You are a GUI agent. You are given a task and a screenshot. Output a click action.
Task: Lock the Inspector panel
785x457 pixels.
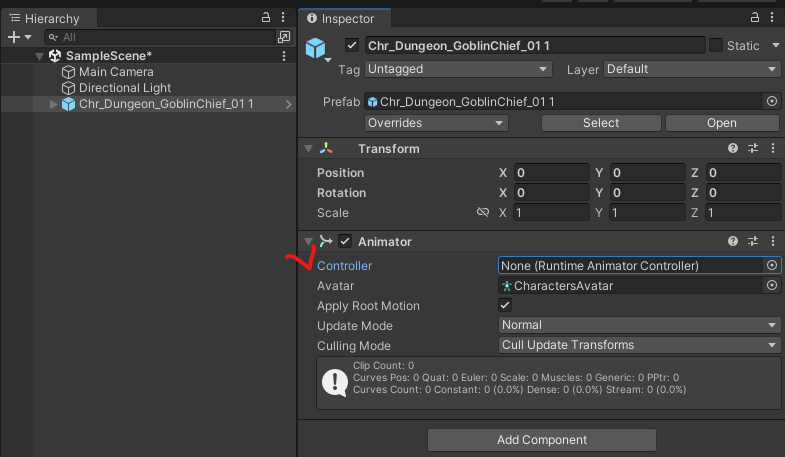click(x=754, y=18)
